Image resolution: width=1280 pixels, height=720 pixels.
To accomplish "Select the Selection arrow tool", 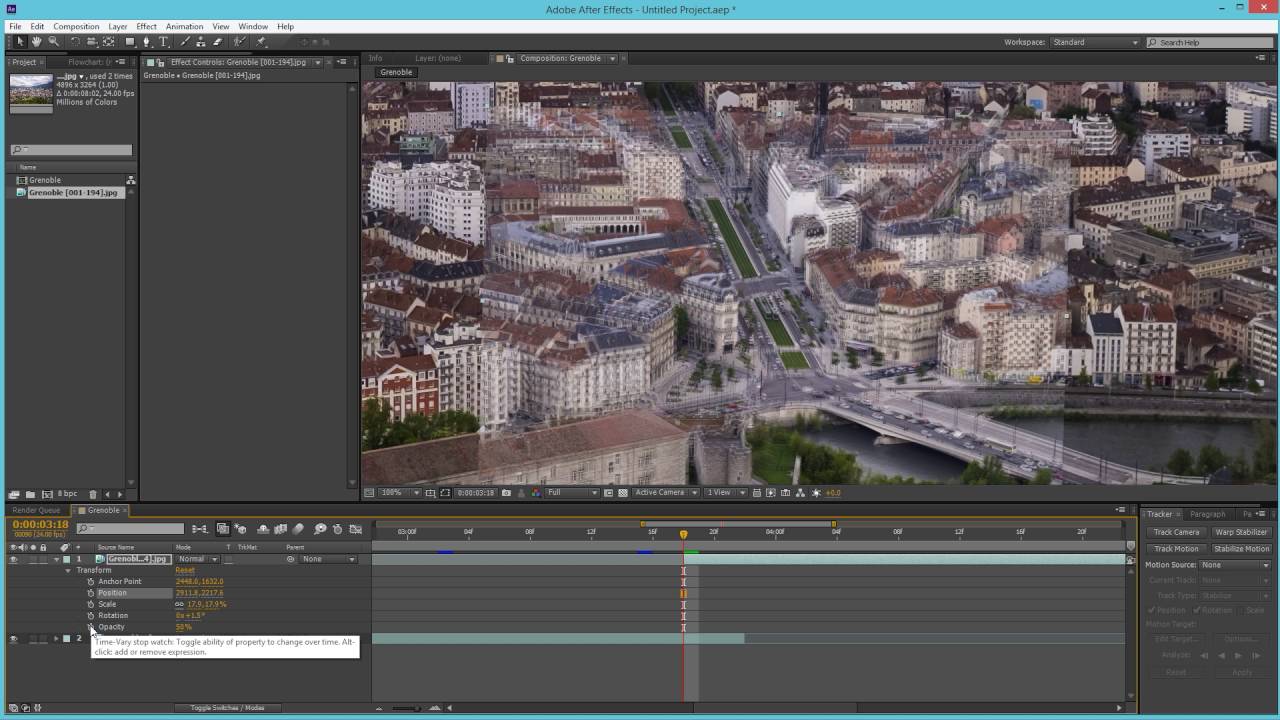I will (x=20, y=42).
